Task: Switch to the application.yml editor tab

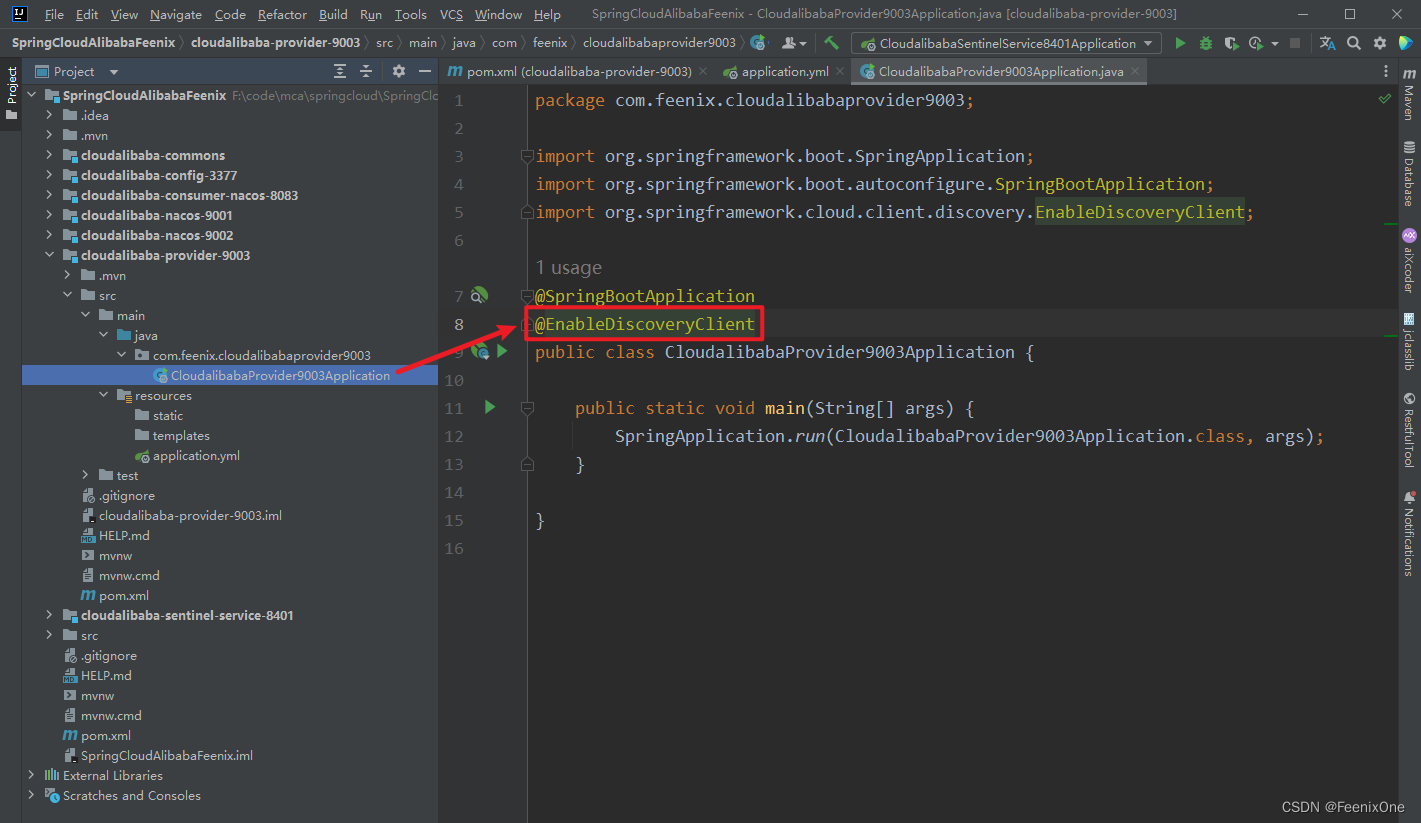Action: (x=785, y=71)
